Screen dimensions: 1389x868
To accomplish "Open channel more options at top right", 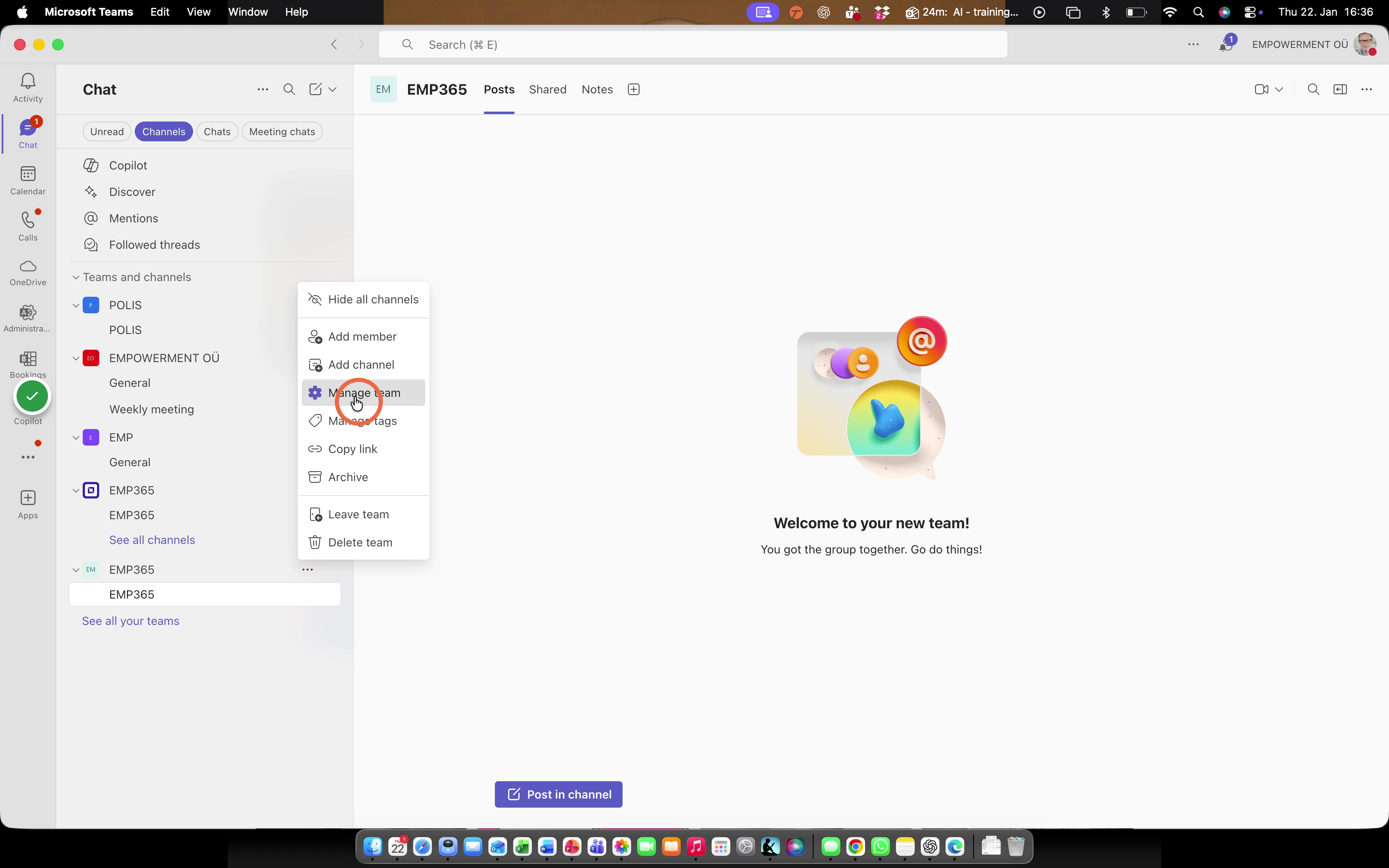I will 1367,90.
